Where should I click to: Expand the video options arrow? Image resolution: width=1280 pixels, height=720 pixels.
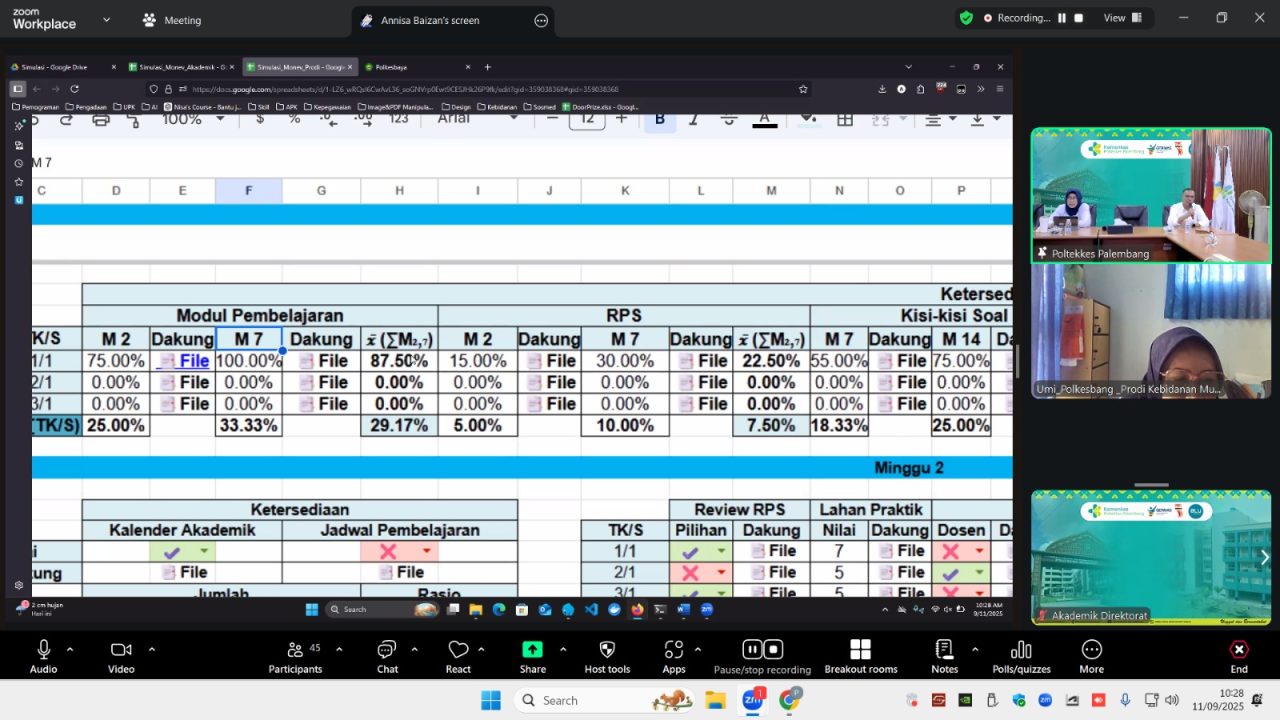pos(152,649)
